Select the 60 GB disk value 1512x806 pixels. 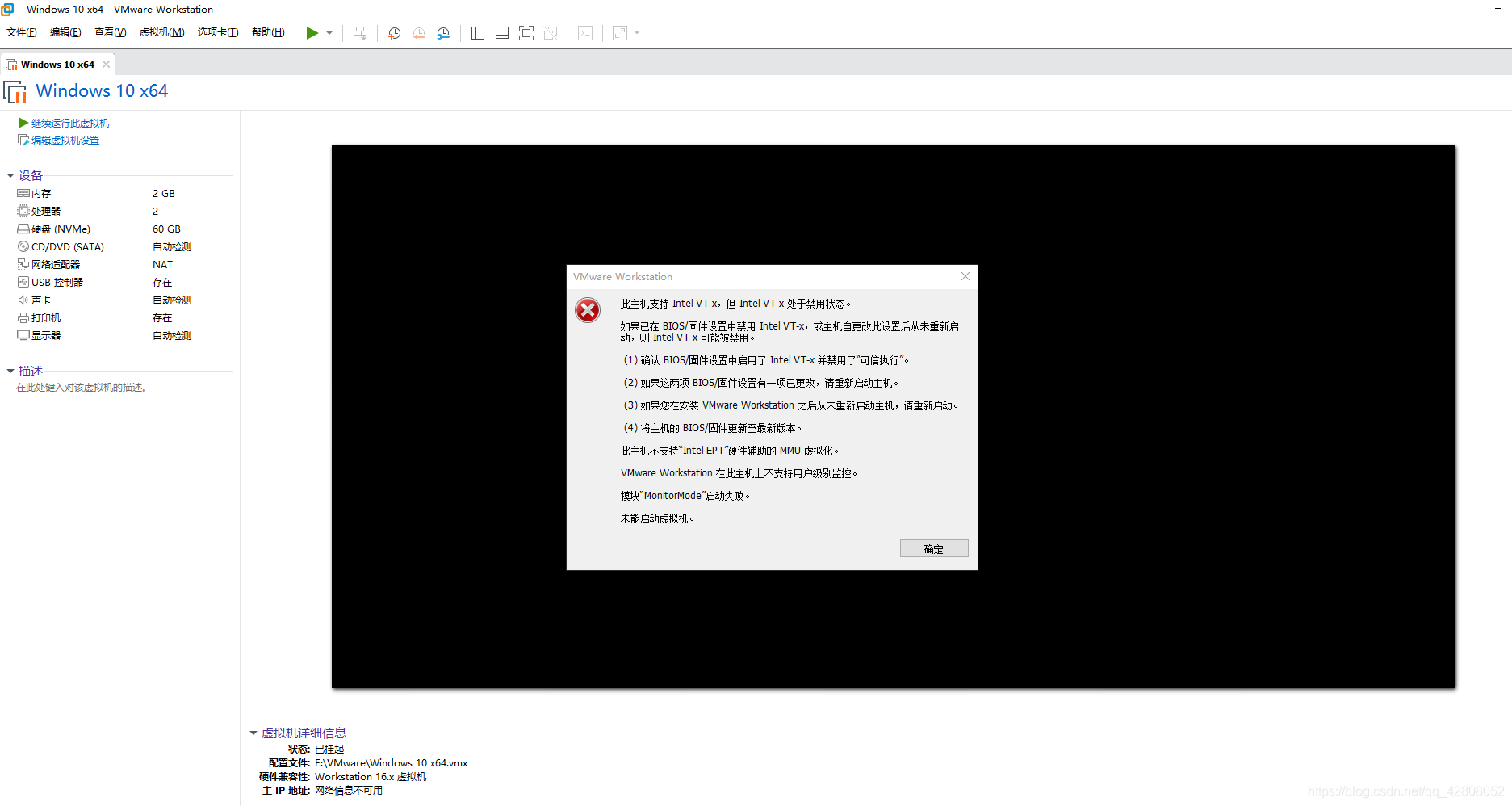(x=166, y=229)
